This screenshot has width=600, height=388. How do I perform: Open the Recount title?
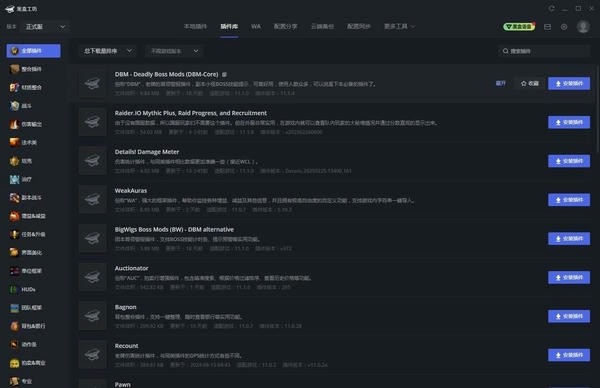click(x=127, y=346)
